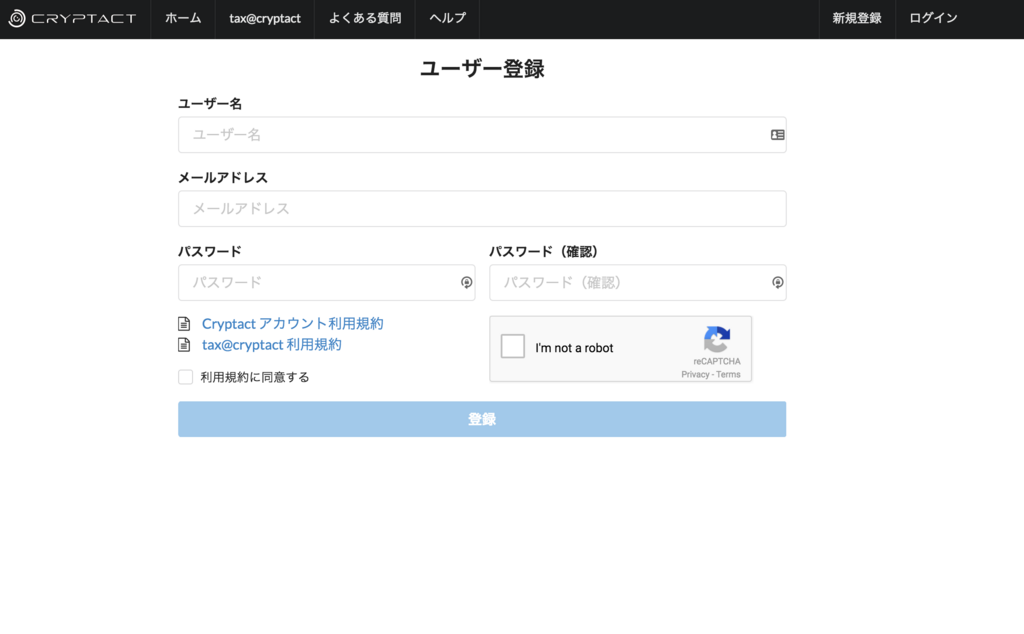Click the 利用規約に同意する label text
This screenshot has width=1024, height=634.
[x=255, y=377]
